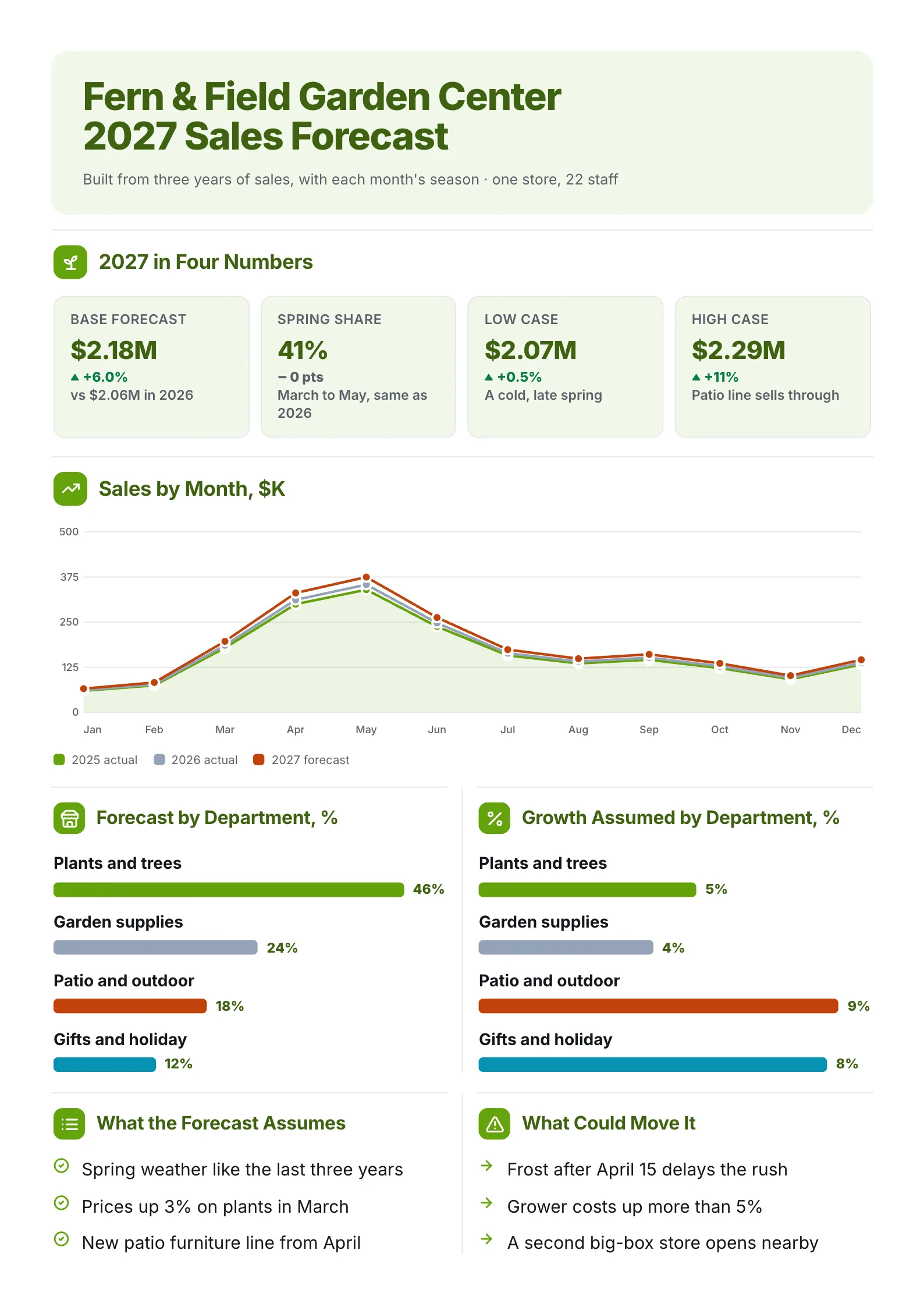Click the May 2027 forecast peak data point

[x=366, y=577]
